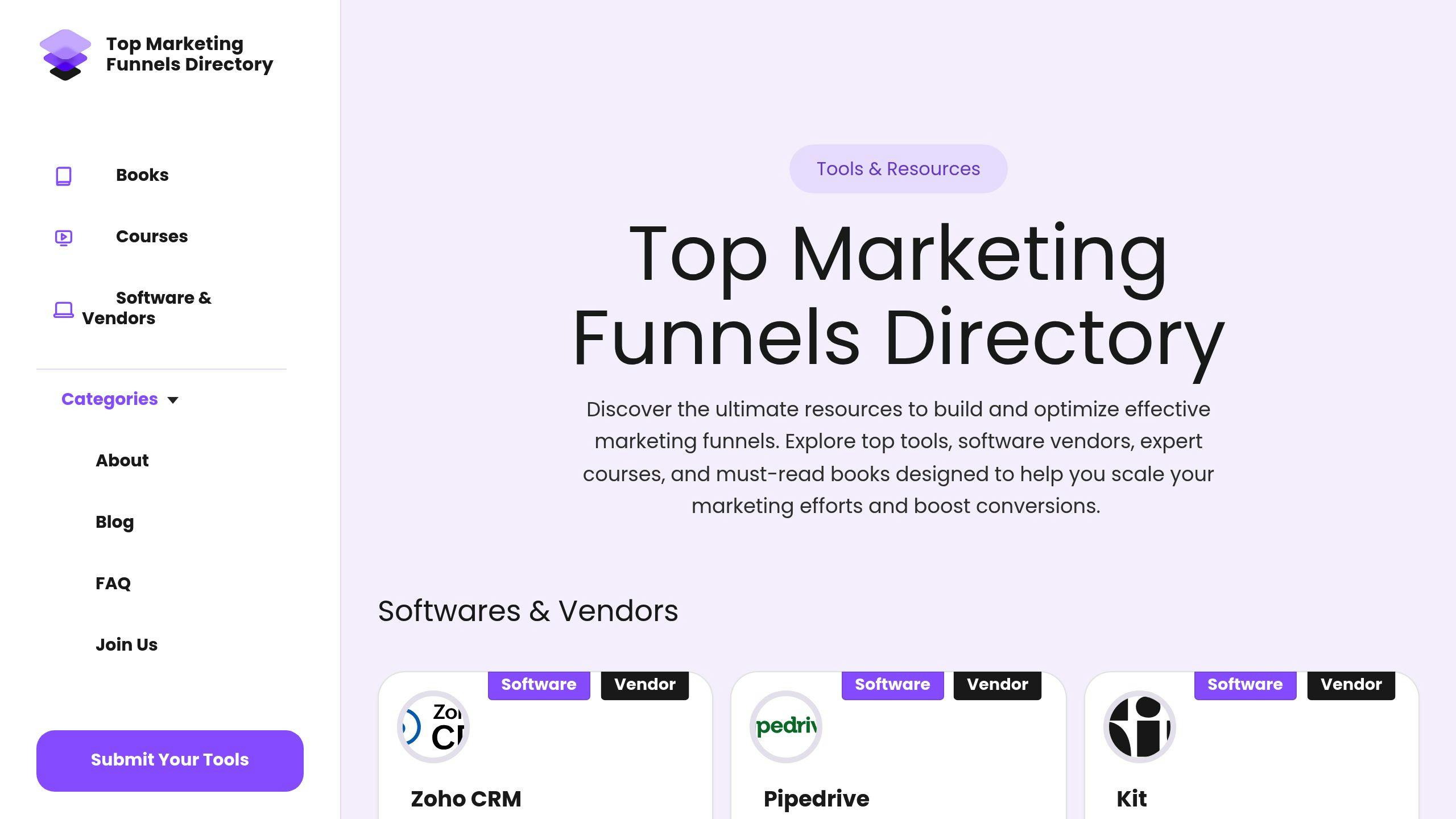Expand the Categories dropdown menu
Viewport: 1456px width, 819px height.
point(119,399)
